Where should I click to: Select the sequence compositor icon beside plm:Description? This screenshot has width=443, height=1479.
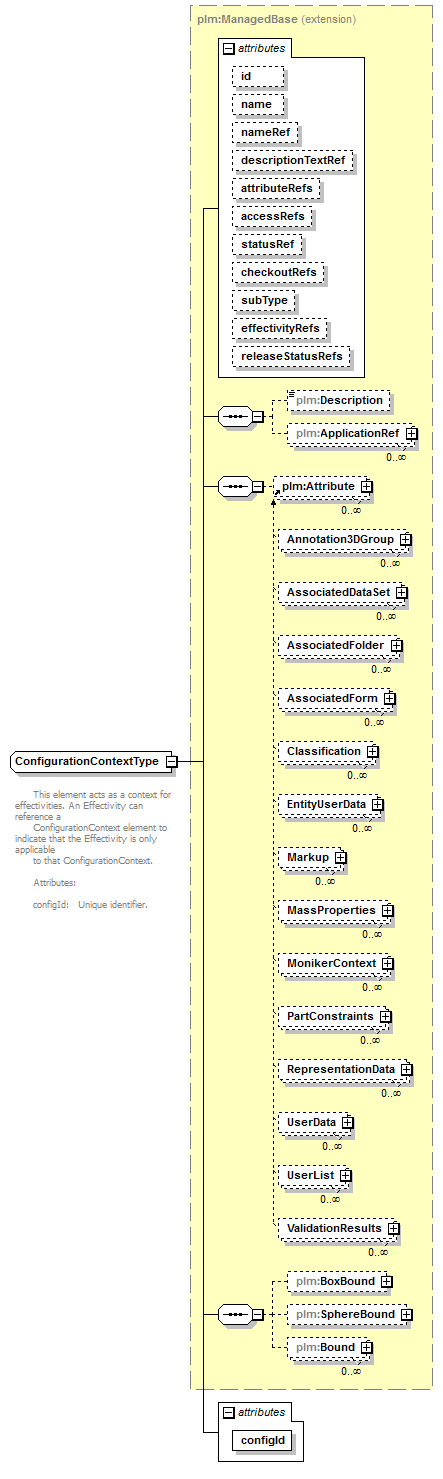click(234, 417)
